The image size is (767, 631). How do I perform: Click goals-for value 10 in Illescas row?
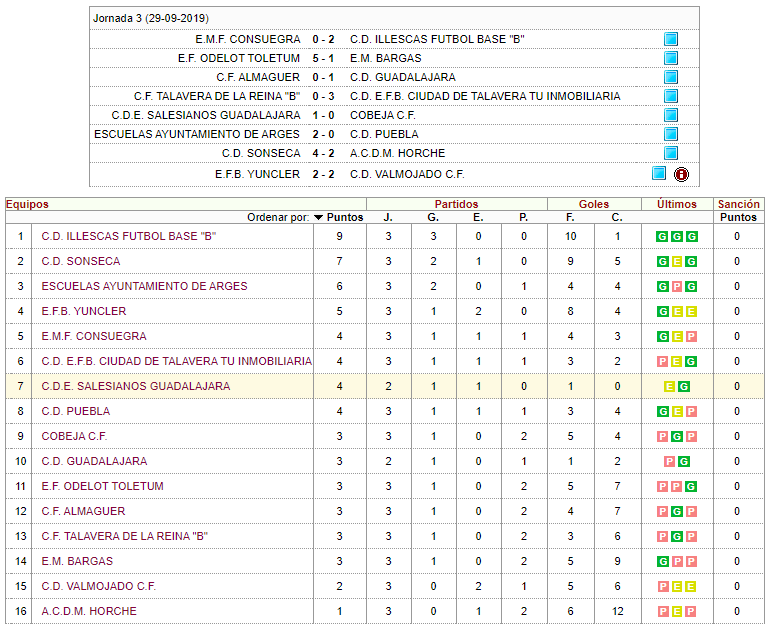570,236
